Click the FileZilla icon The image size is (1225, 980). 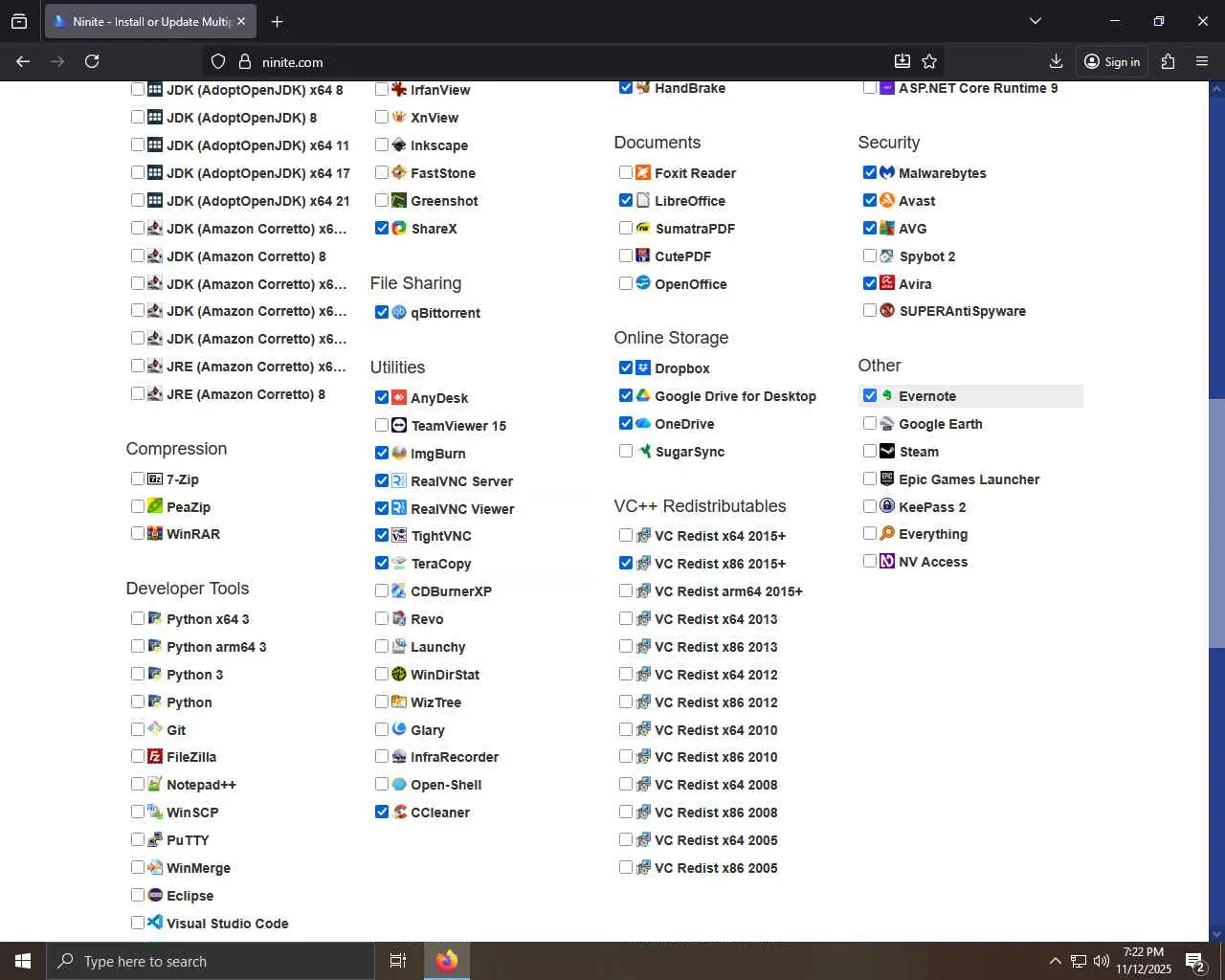pos(155,756)
